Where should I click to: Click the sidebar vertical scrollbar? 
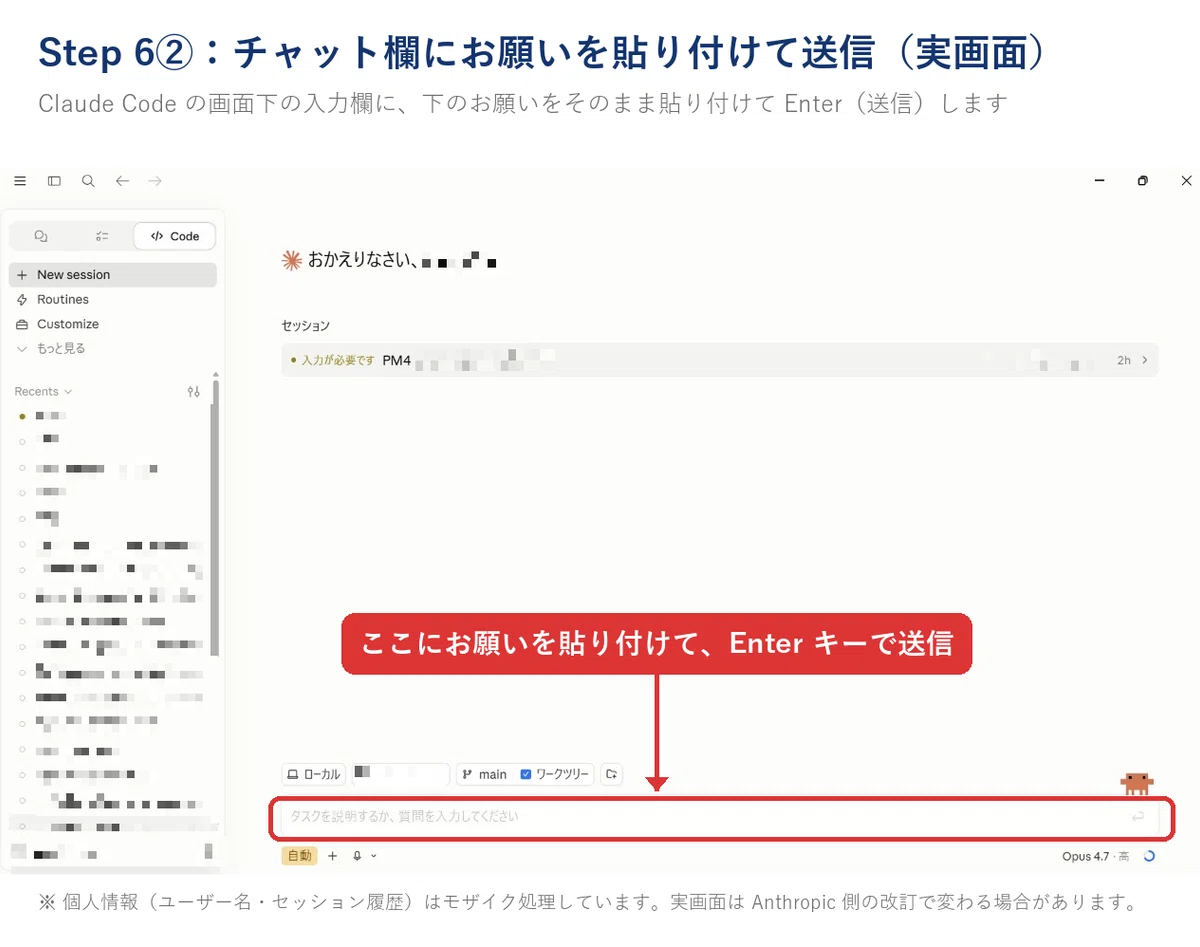(x=215, y=518)
